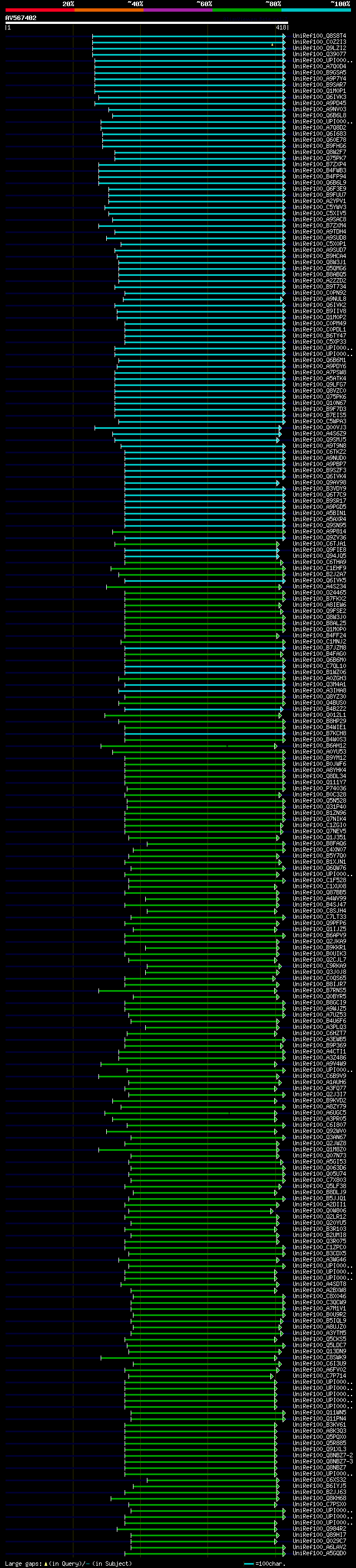356x1568 pixels.
Task: Click the UniRef100_B7KCH8 label
Action: [319, 734]
